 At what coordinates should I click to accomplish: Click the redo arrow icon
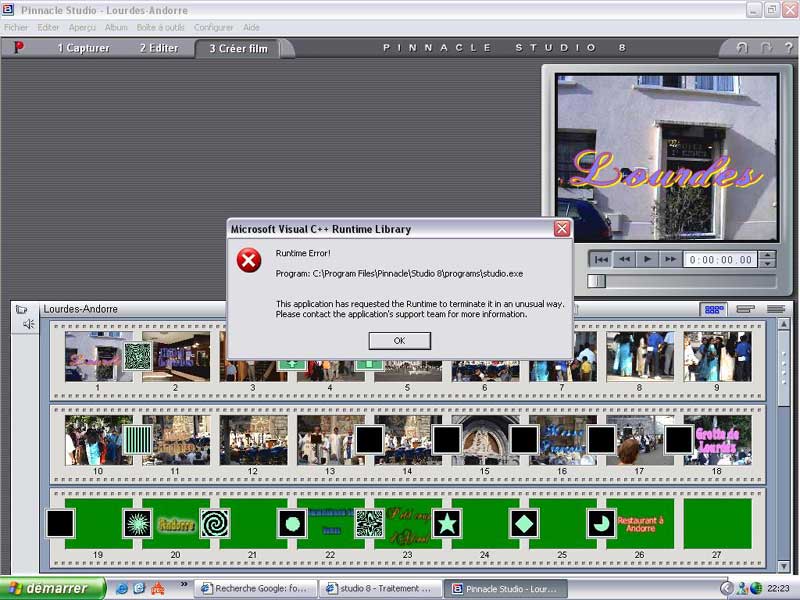(765, 47)
